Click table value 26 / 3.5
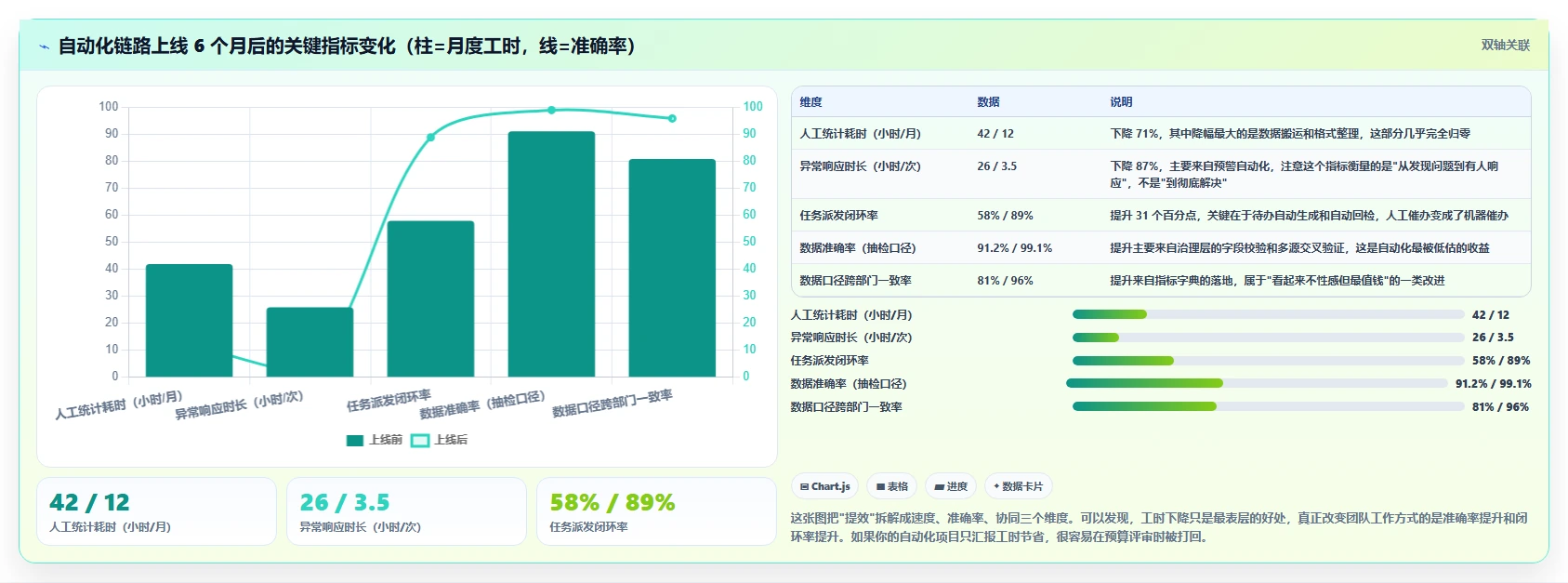Screen dimensions: 1568x583 [996, 166]
